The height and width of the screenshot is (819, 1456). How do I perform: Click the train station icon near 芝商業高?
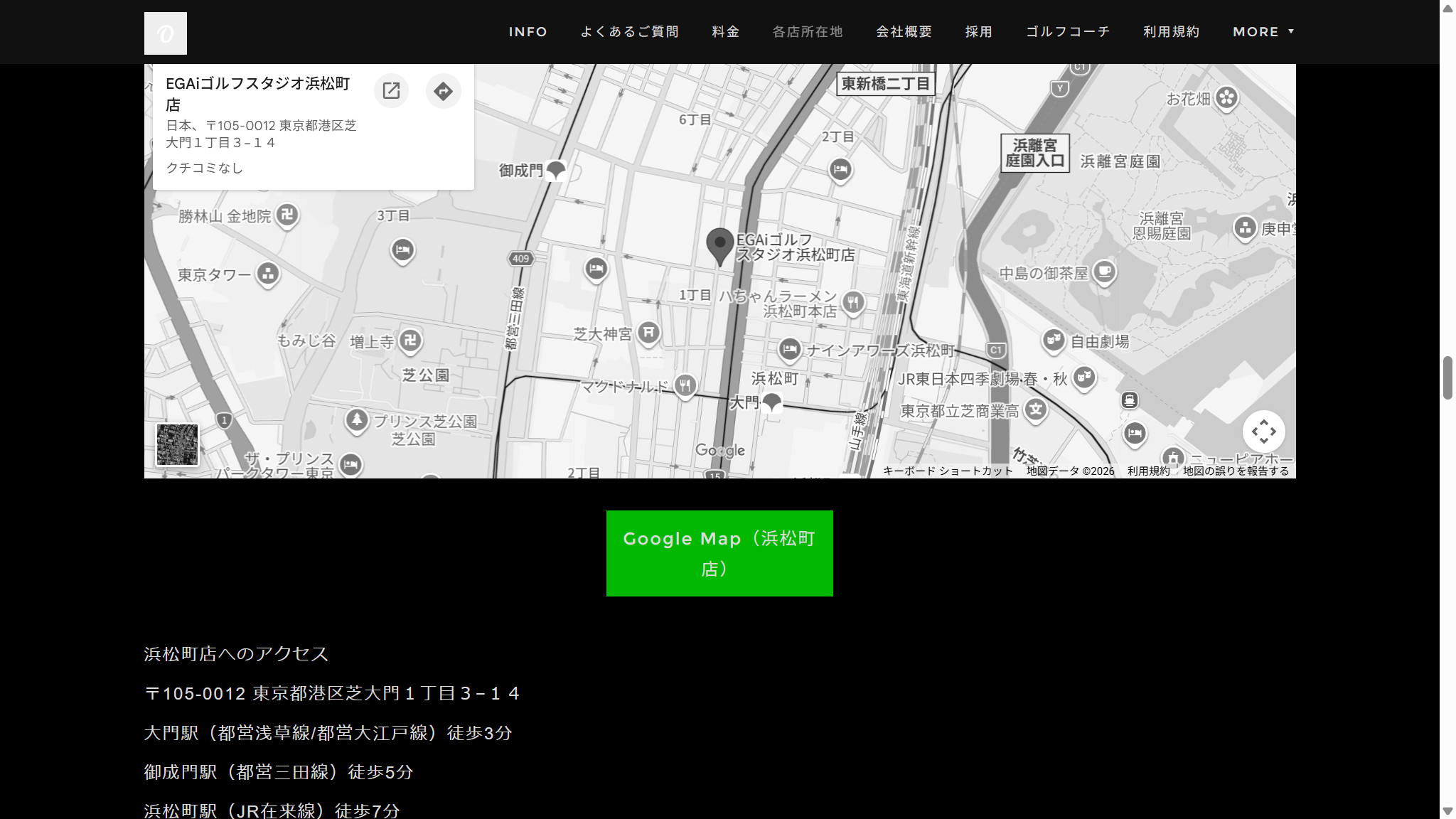coord(1129,400)
